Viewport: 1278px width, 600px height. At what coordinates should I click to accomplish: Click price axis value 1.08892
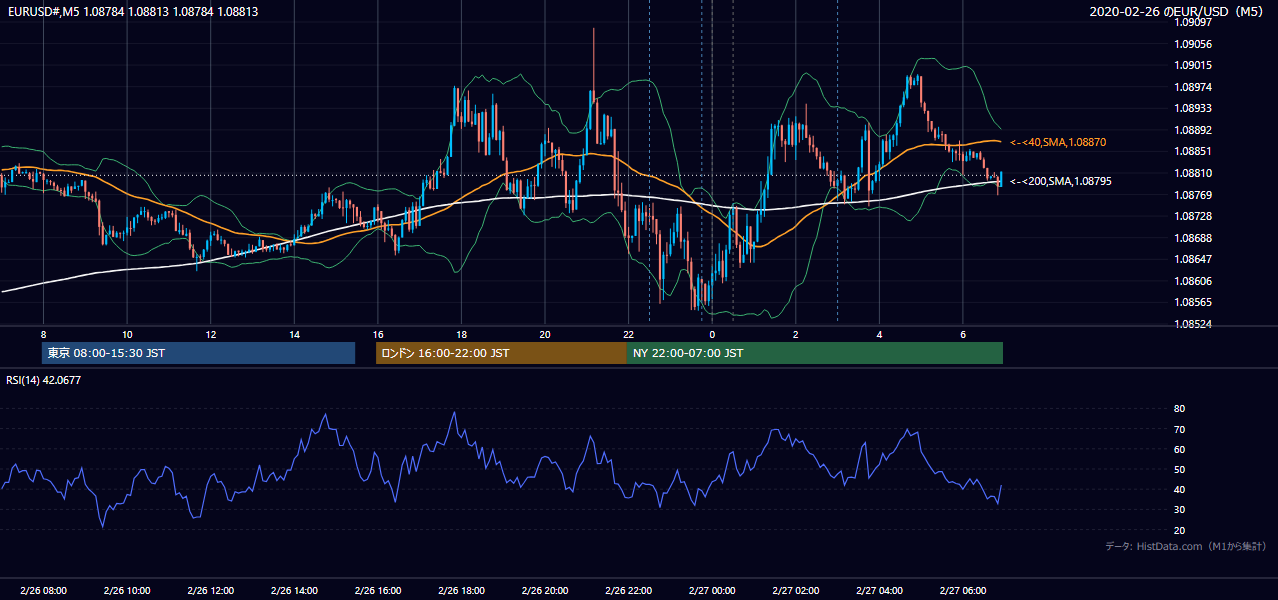coord(1194,130)
